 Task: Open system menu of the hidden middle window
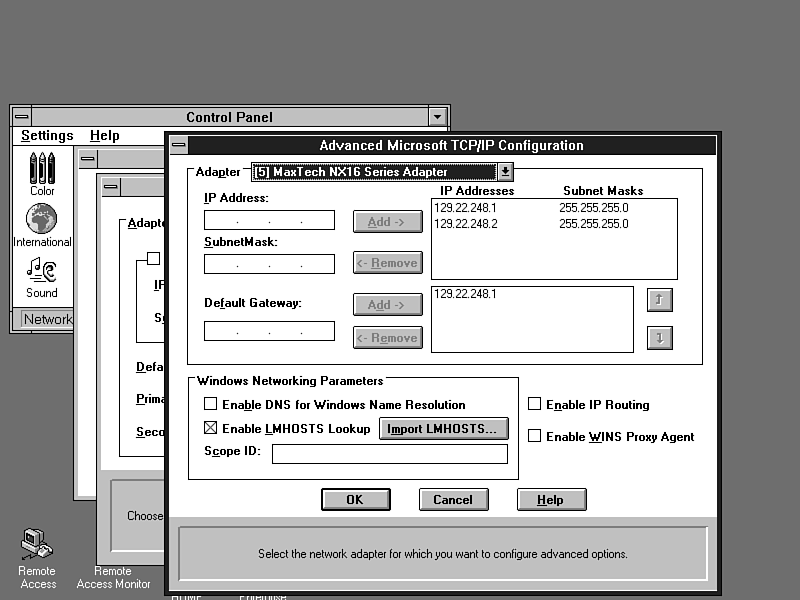(x=88, y=159)
